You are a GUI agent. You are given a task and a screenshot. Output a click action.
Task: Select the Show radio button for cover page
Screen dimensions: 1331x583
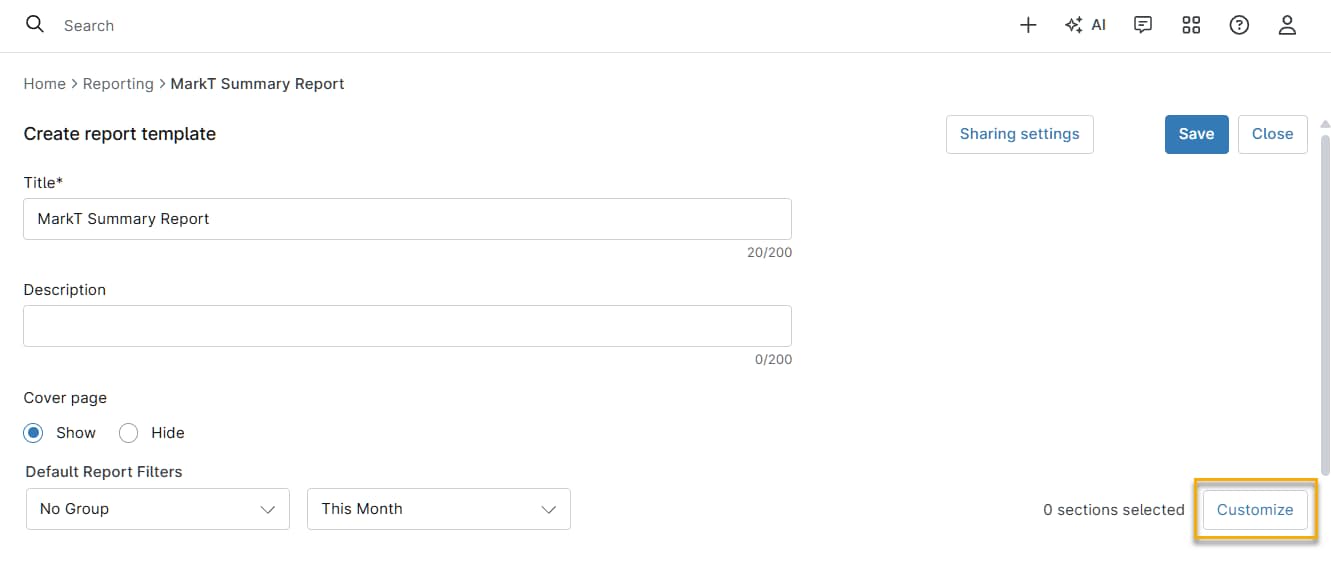(31, 432)
